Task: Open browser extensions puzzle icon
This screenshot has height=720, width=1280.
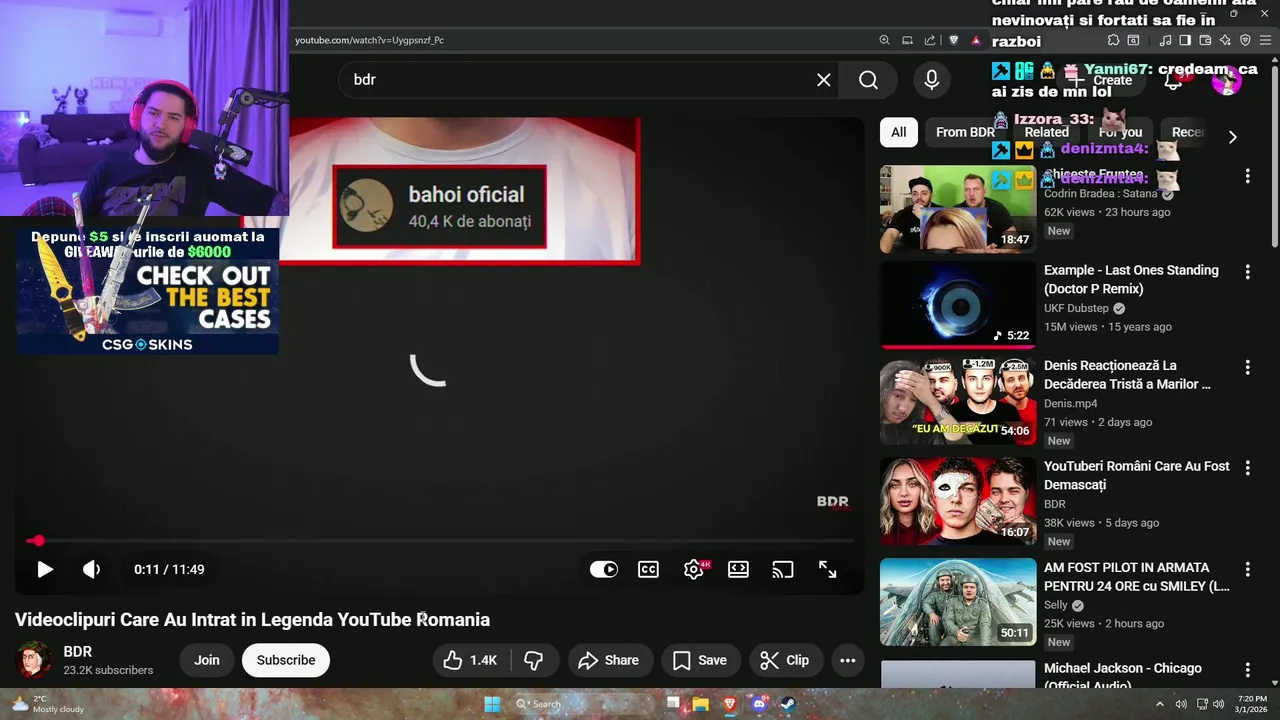Action: 1113,40
